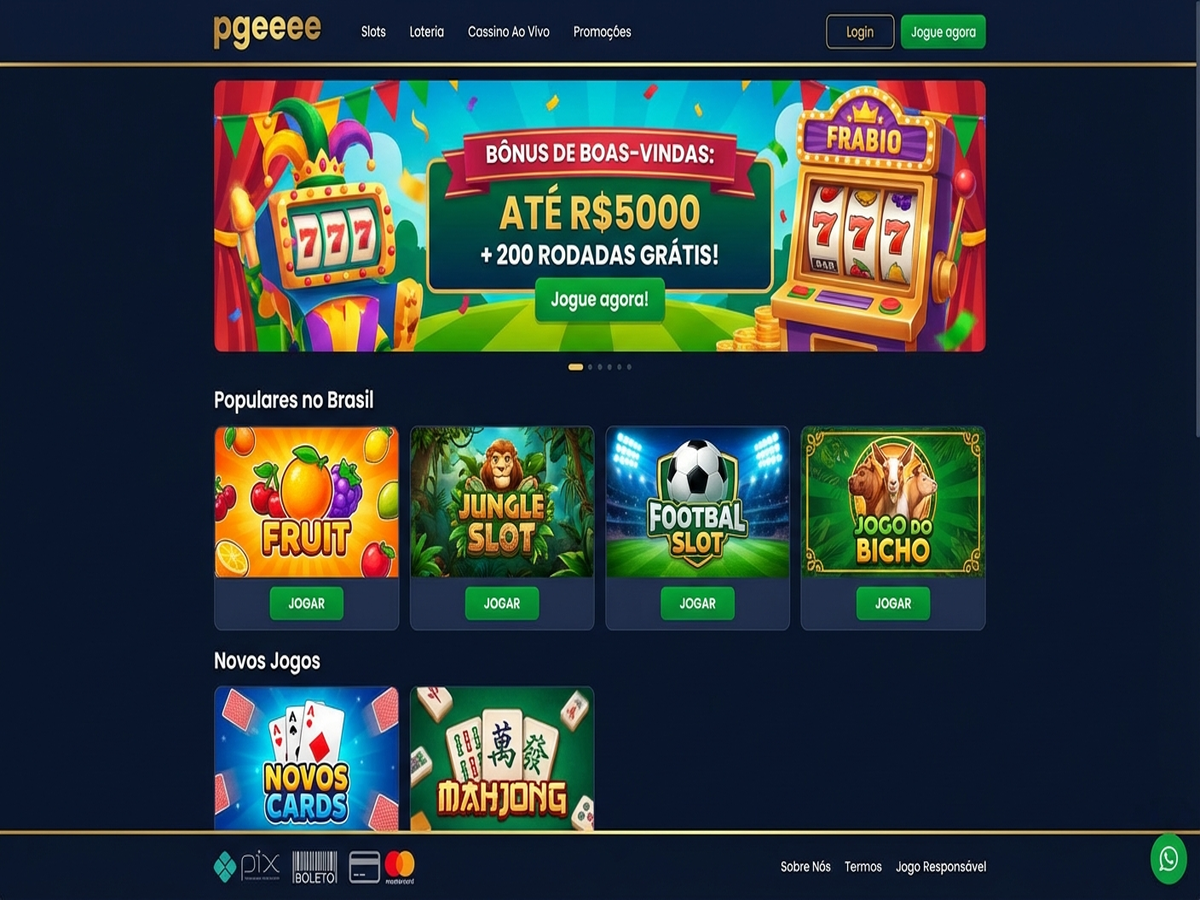Click the Mastercard logo icon
The image size is (1200, 900).
pyautogui.click(x=399, y=866)
